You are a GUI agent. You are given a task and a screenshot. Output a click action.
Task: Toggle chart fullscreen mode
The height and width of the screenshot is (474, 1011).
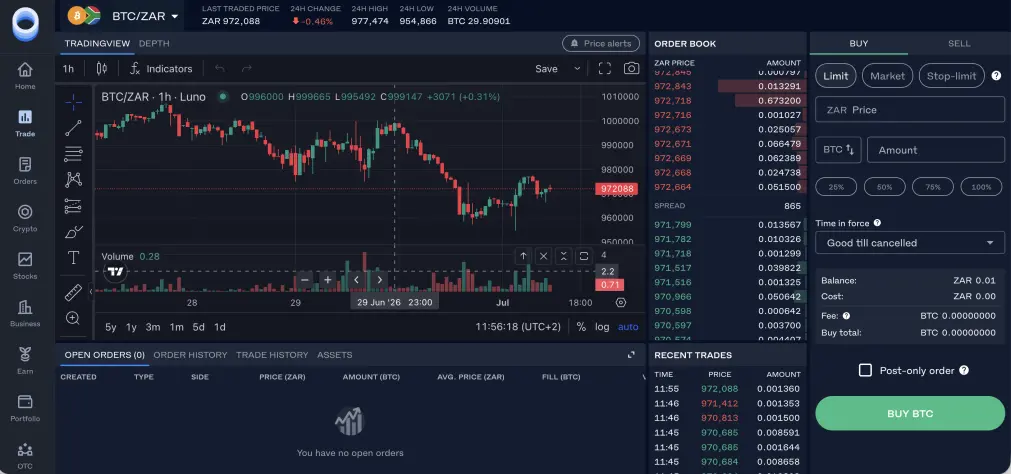coord(604,68)
